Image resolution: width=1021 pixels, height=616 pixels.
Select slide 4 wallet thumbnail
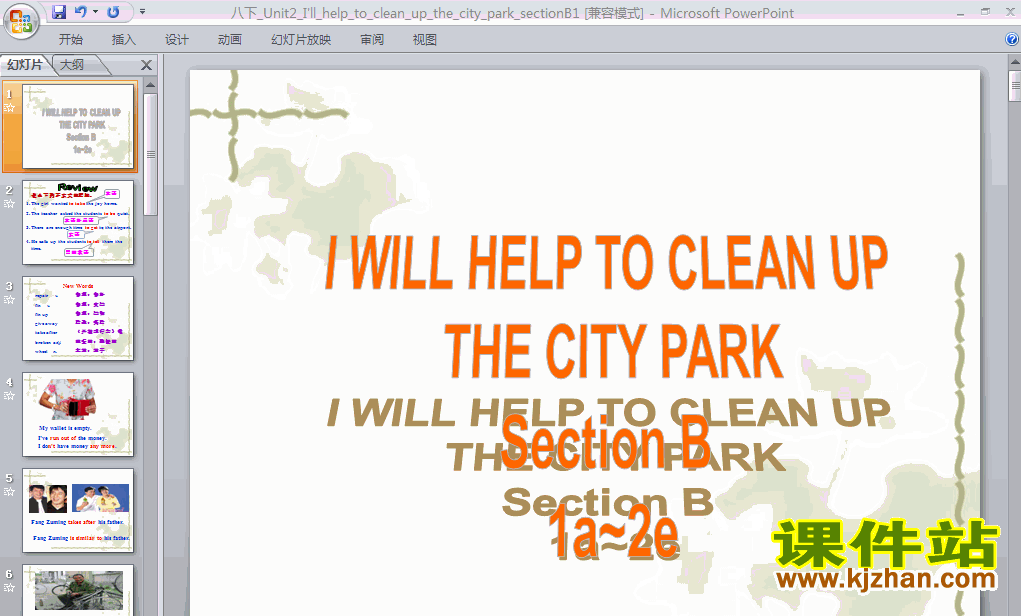pyautogui.click(x=78, y=414)
